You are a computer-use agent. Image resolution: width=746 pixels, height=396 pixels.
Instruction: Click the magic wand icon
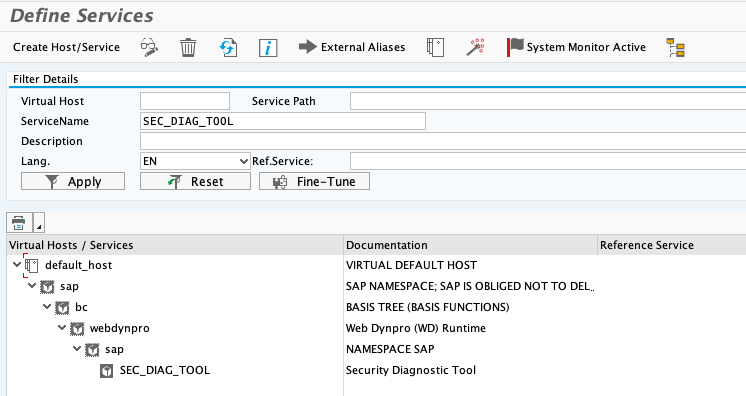click(x=475, y=48)
